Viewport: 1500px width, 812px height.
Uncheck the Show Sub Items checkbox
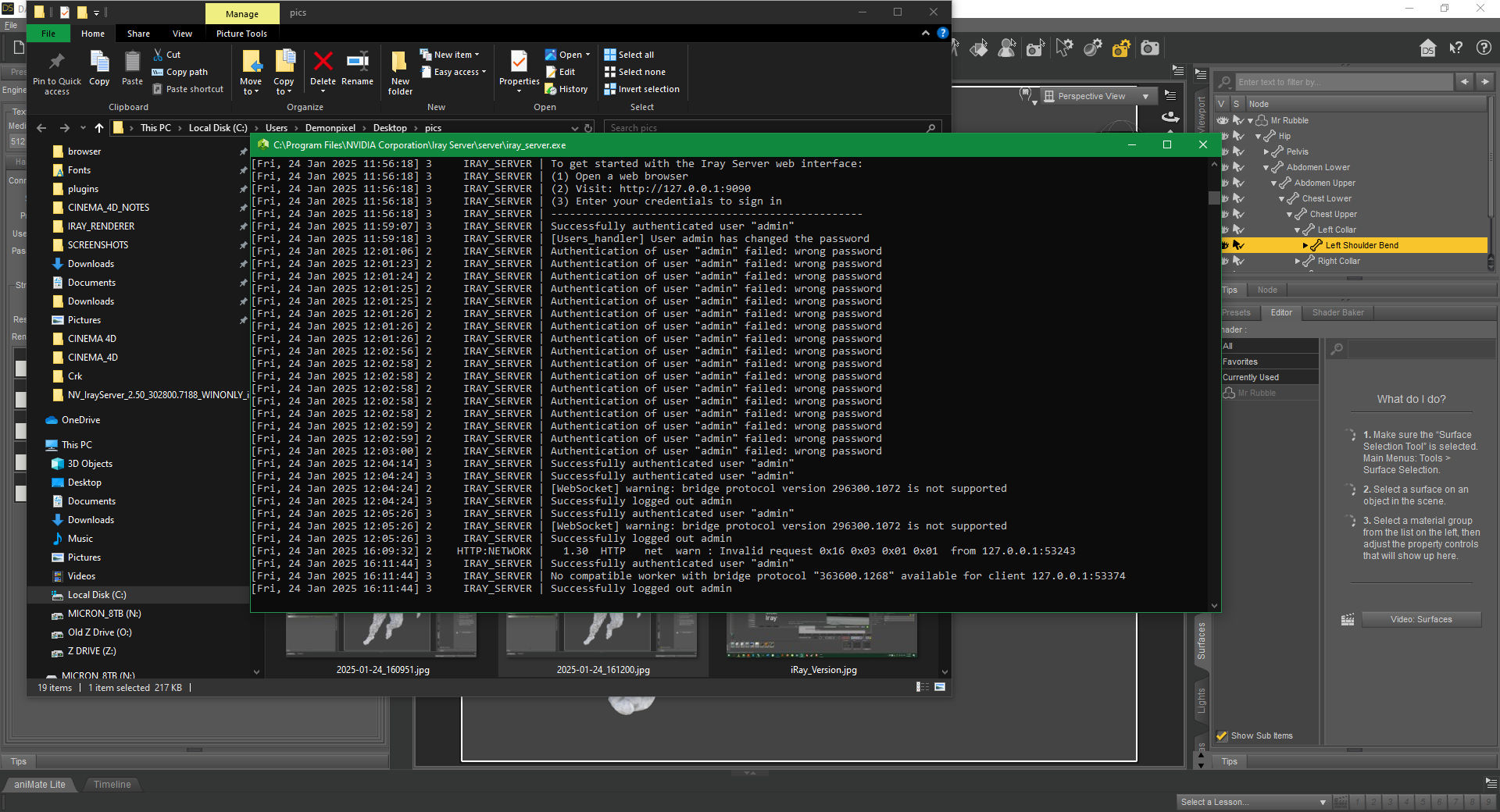click(1222, 735)
